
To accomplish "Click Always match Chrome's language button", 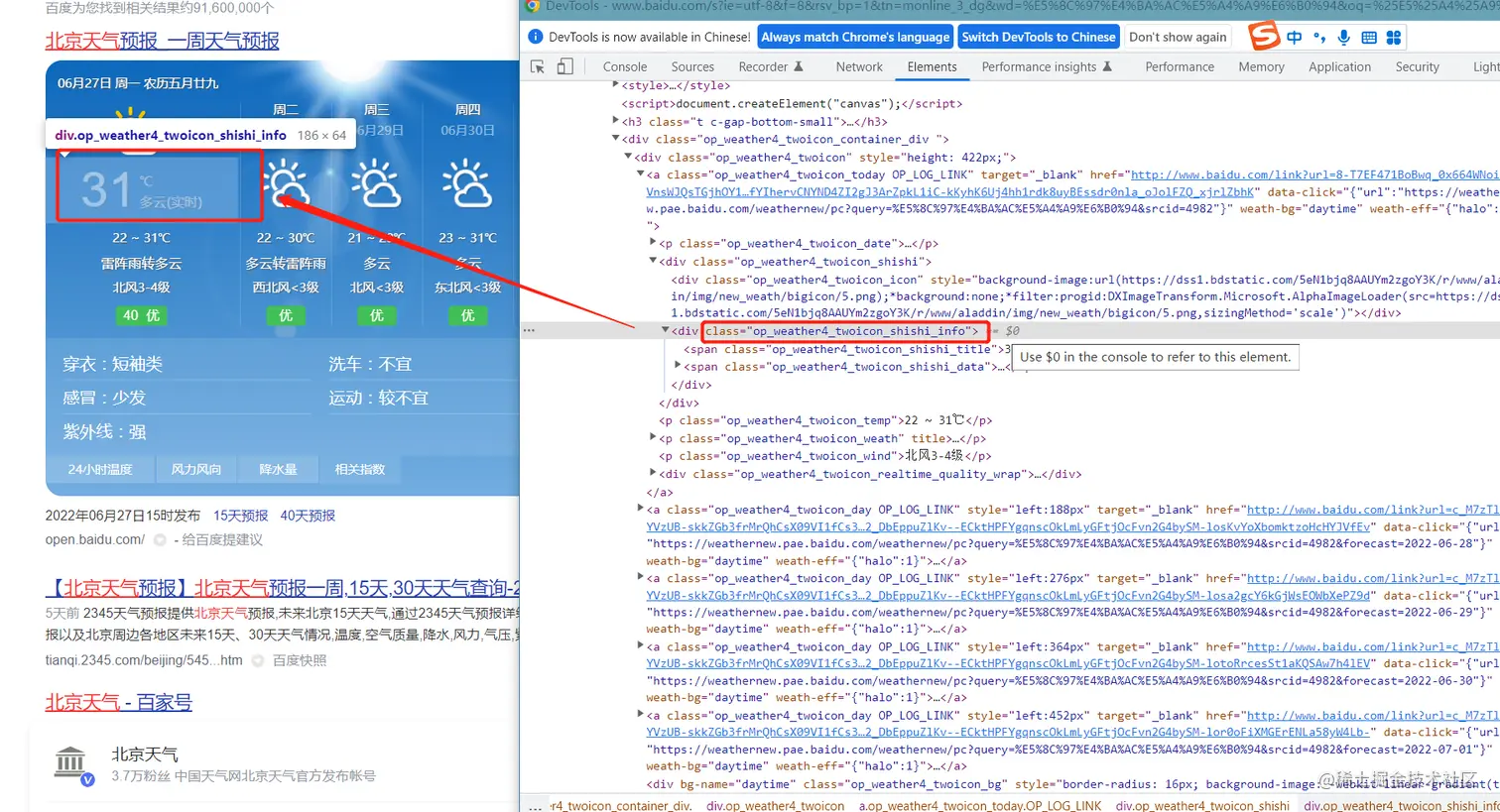I will (x=855, y=37).
